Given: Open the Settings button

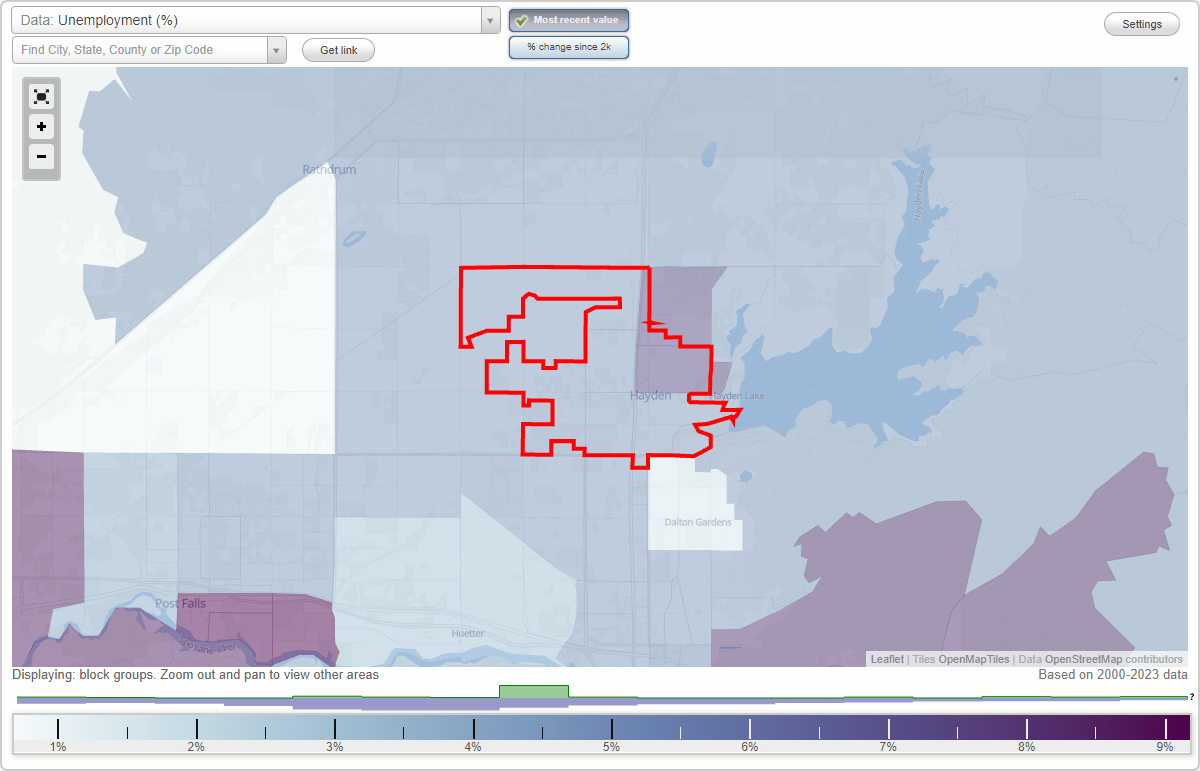Looking at the screenshot, I should [x=1142, y=25].
